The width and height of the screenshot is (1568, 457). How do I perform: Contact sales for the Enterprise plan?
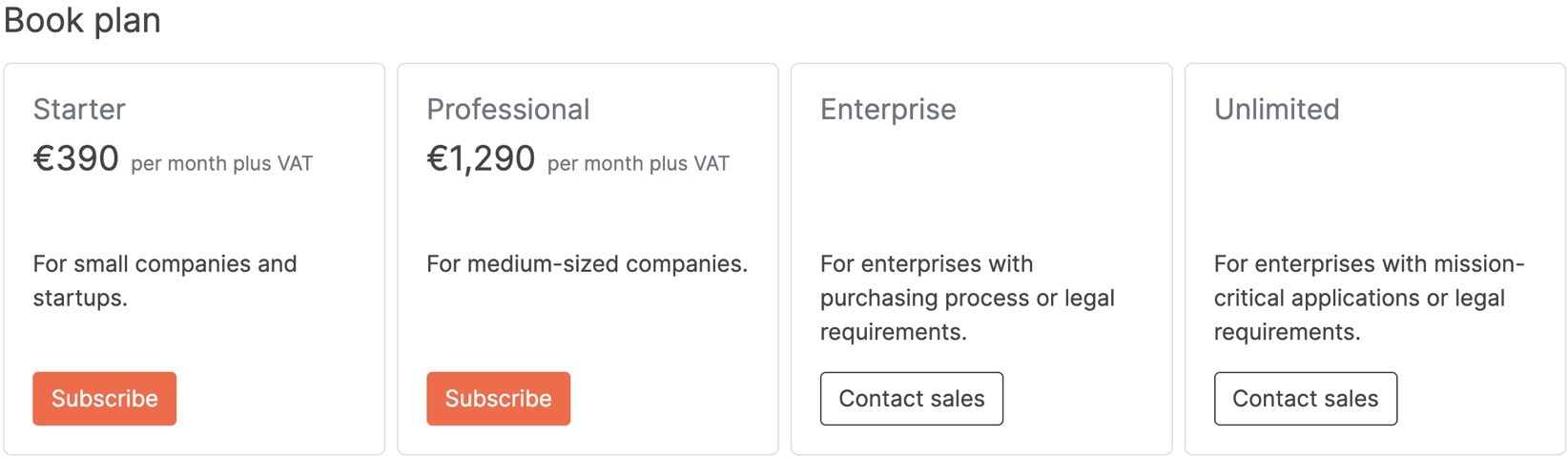pos(911,399)
